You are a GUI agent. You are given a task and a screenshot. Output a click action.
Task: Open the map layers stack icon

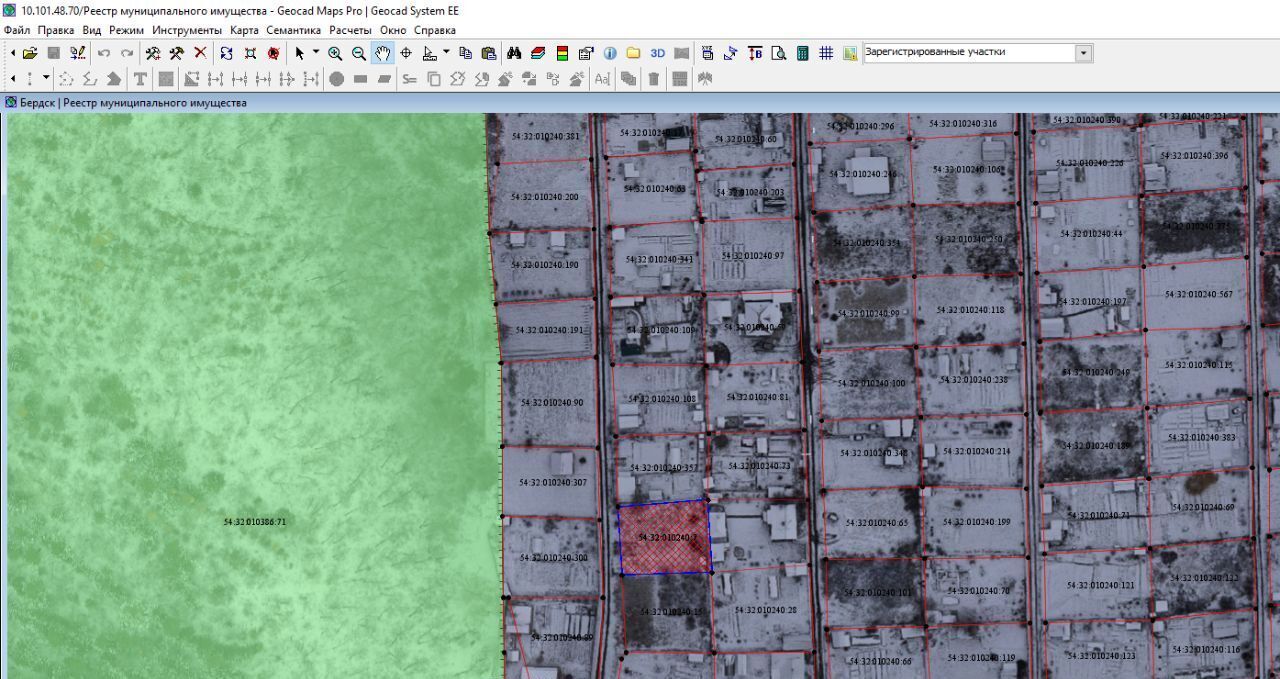[x=538, y=53]
